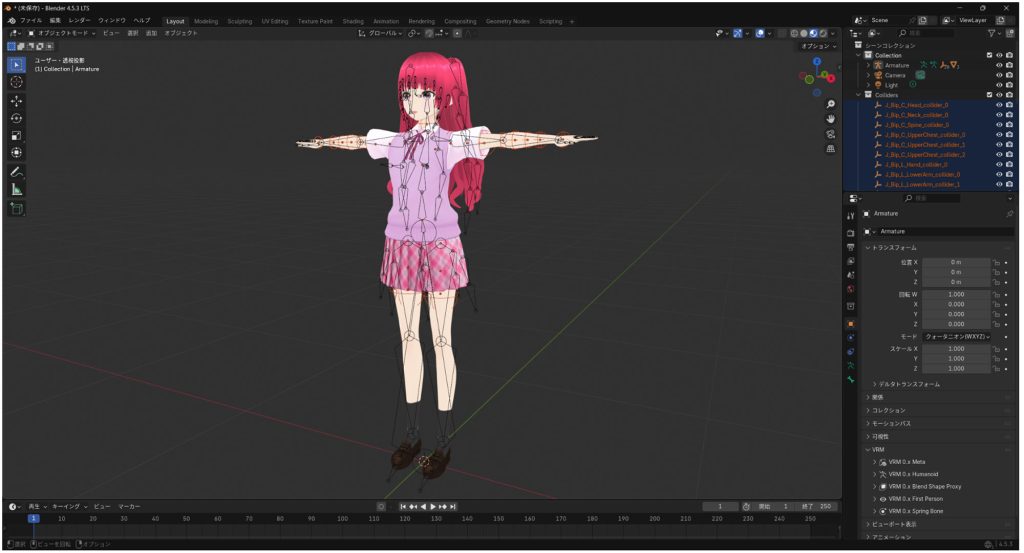Switch to the Sculpting workspace tab
Viewport: 1024px width, 553px height.
tap(239, 21)
